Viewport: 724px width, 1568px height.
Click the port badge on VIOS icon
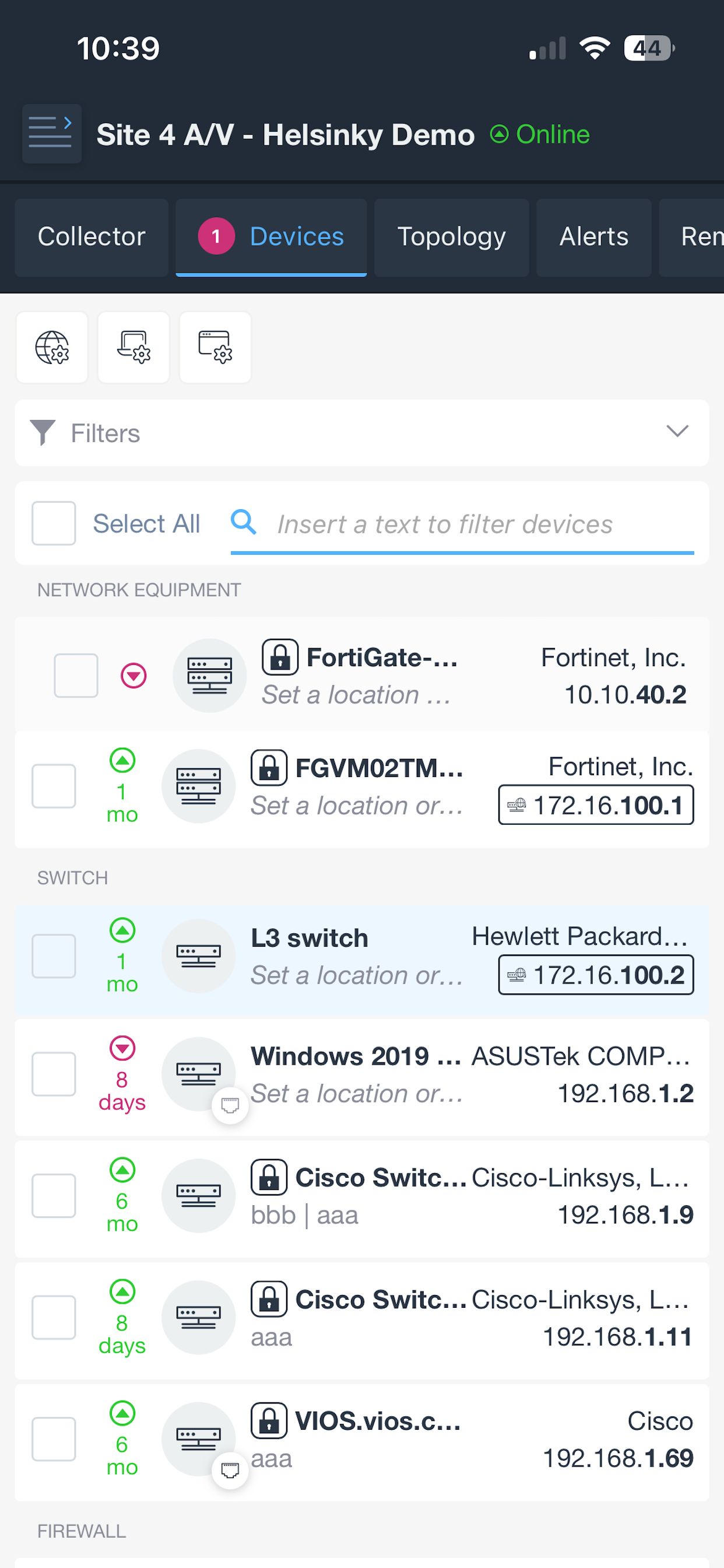(x=230, y=1471)
